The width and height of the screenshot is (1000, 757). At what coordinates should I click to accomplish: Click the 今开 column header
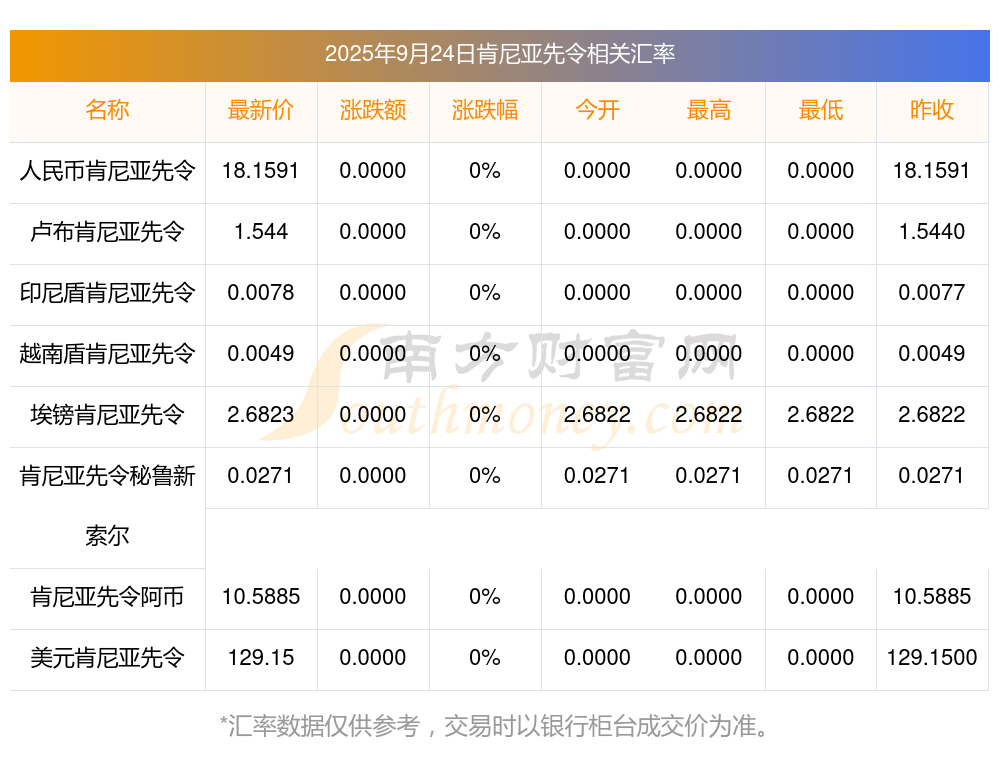point(597,110)
